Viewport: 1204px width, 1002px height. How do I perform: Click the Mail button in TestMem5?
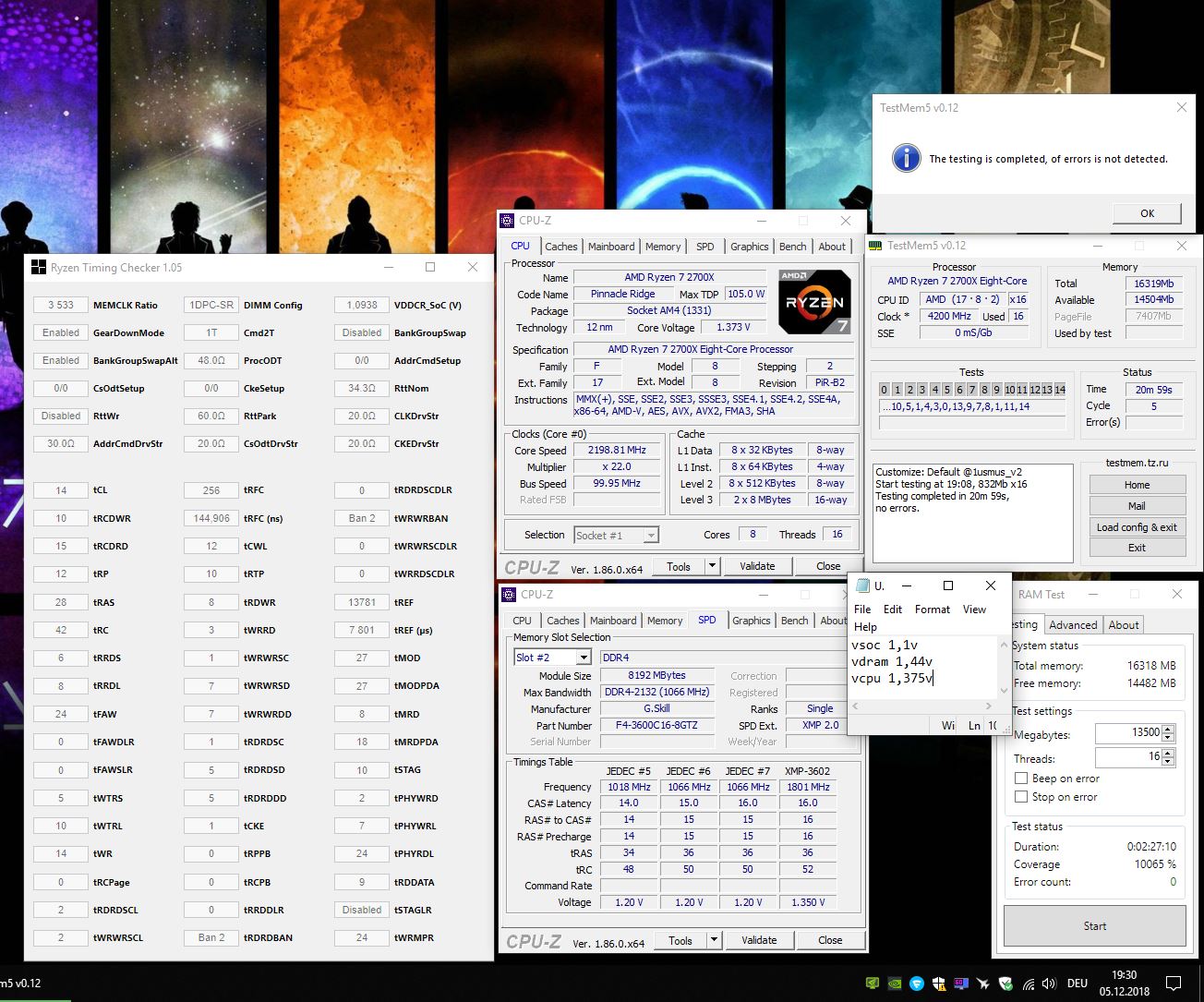[x=1137, y=506]
